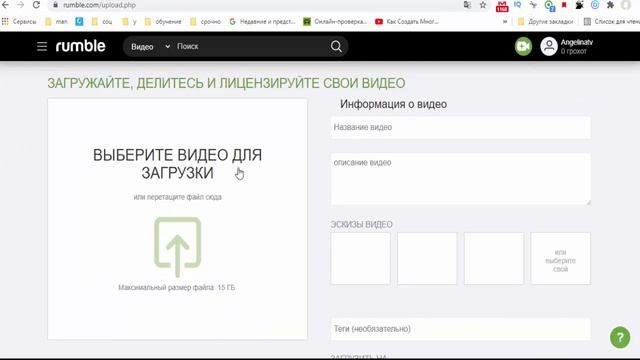This screenshot has height=360, width=640.
Task: Open the срочно bookmarks folder
Action: click(x=205, y=22)
